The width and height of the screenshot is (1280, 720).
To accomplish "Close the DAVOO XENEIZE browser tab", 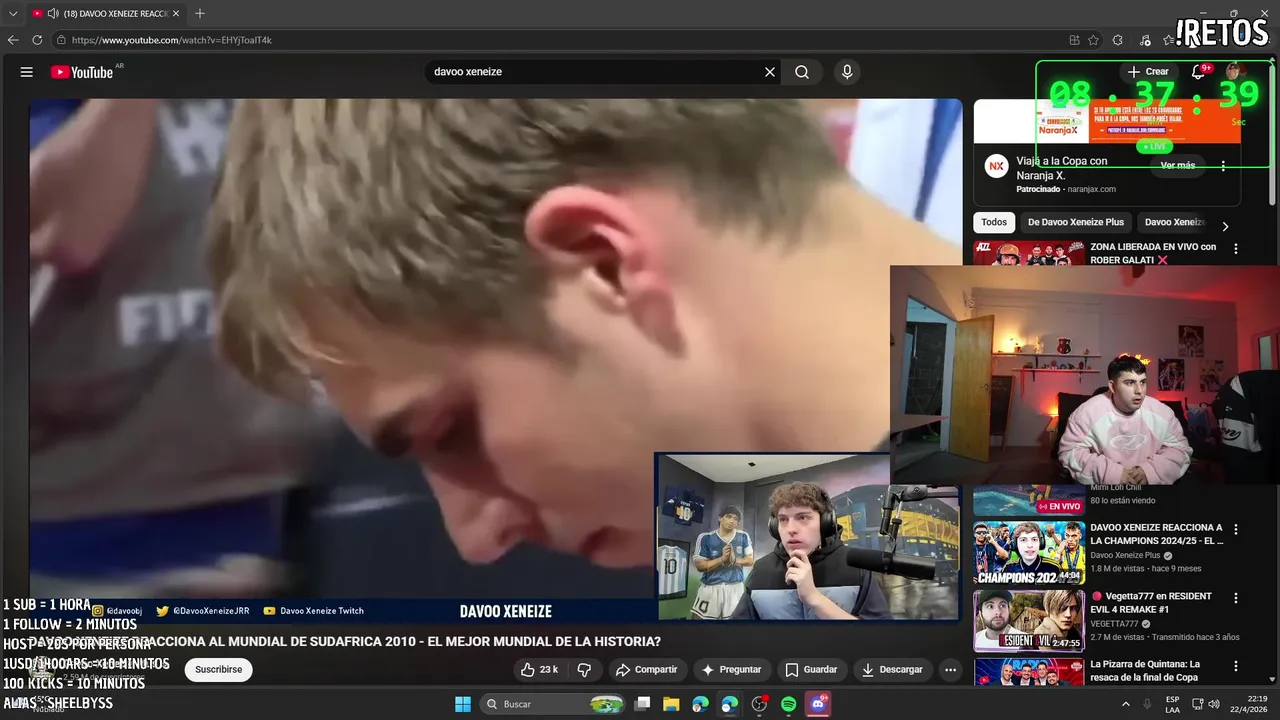I will point(176,13).
